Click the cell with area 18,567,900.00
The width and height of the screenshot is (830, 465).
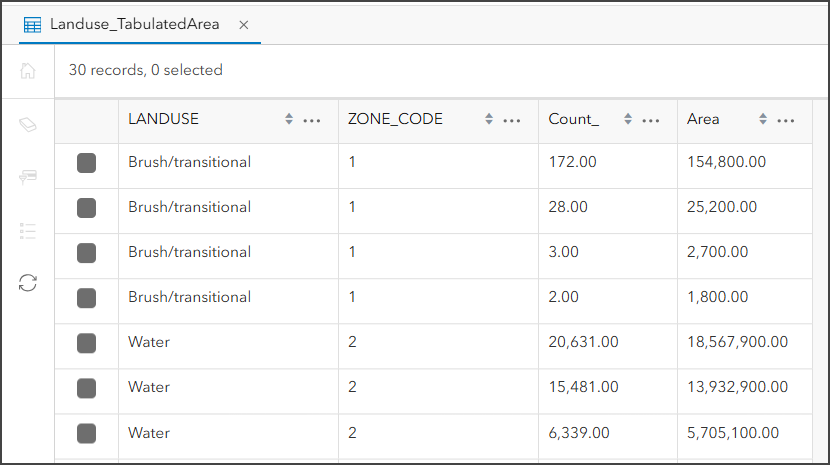click(737, 342)
